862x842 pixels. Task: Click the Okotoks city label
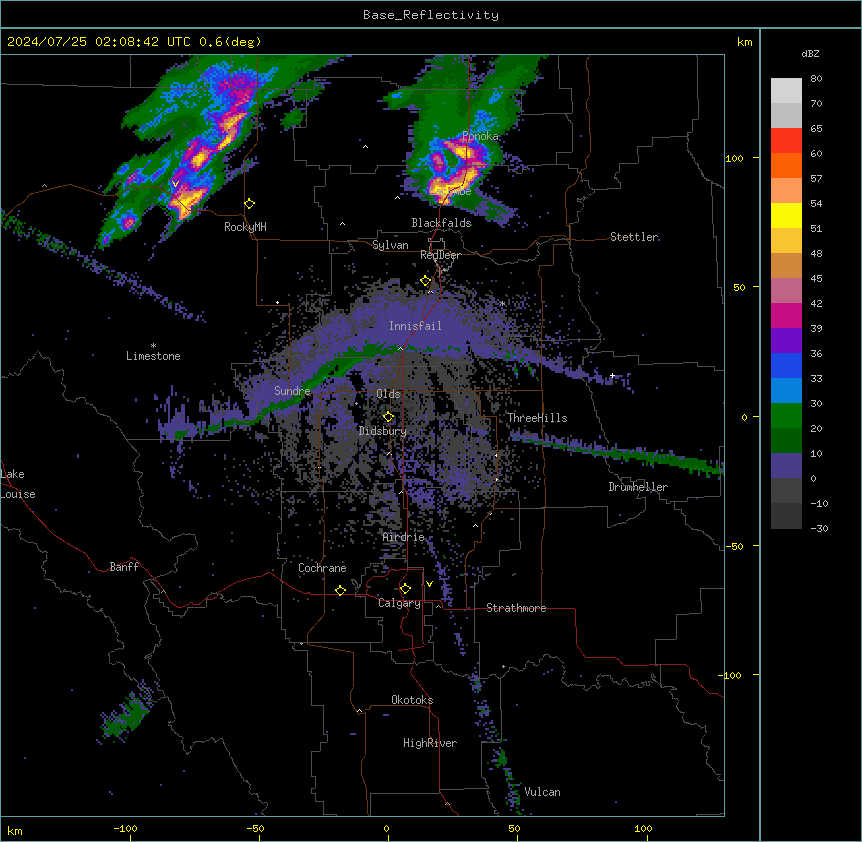(412, 700)
